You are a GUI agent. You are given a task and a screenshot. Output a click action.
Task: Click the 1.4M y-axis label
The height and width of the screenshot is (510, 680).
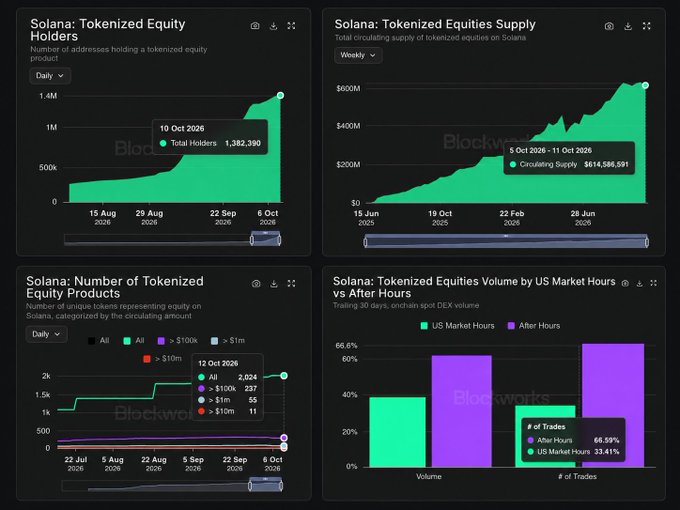click(48, 96)
